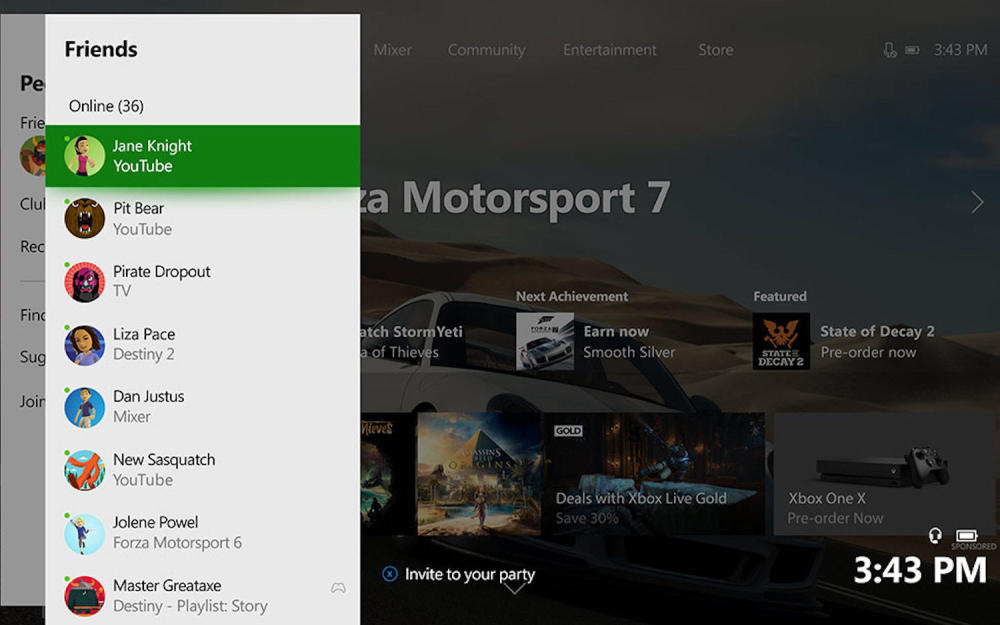Open Deals with Xbox Live Gold tile
The height and width of the screenshot is (625, 1000).
[654, 474]
